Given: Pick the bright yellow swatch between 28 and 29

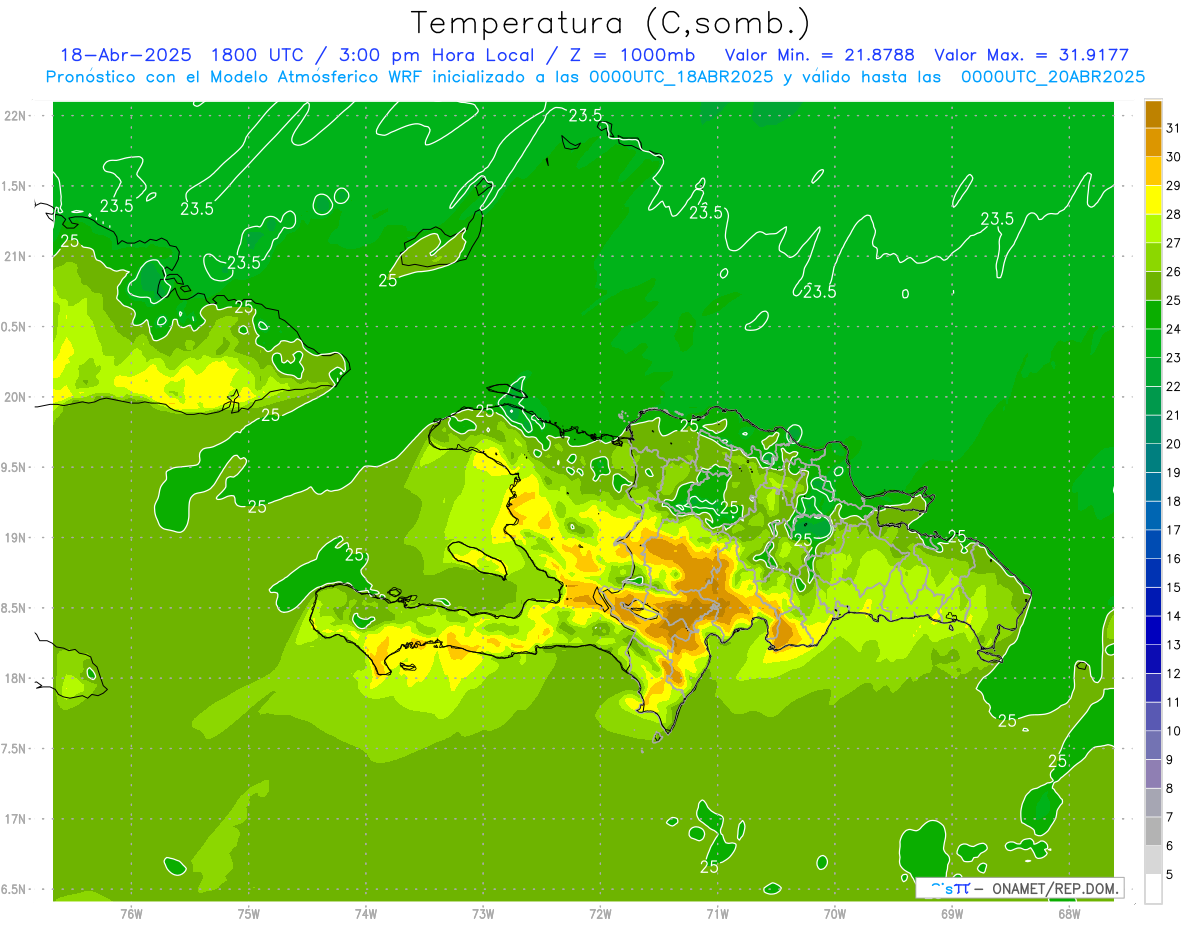Looking at the screenshot, I should coord(1153,201).
